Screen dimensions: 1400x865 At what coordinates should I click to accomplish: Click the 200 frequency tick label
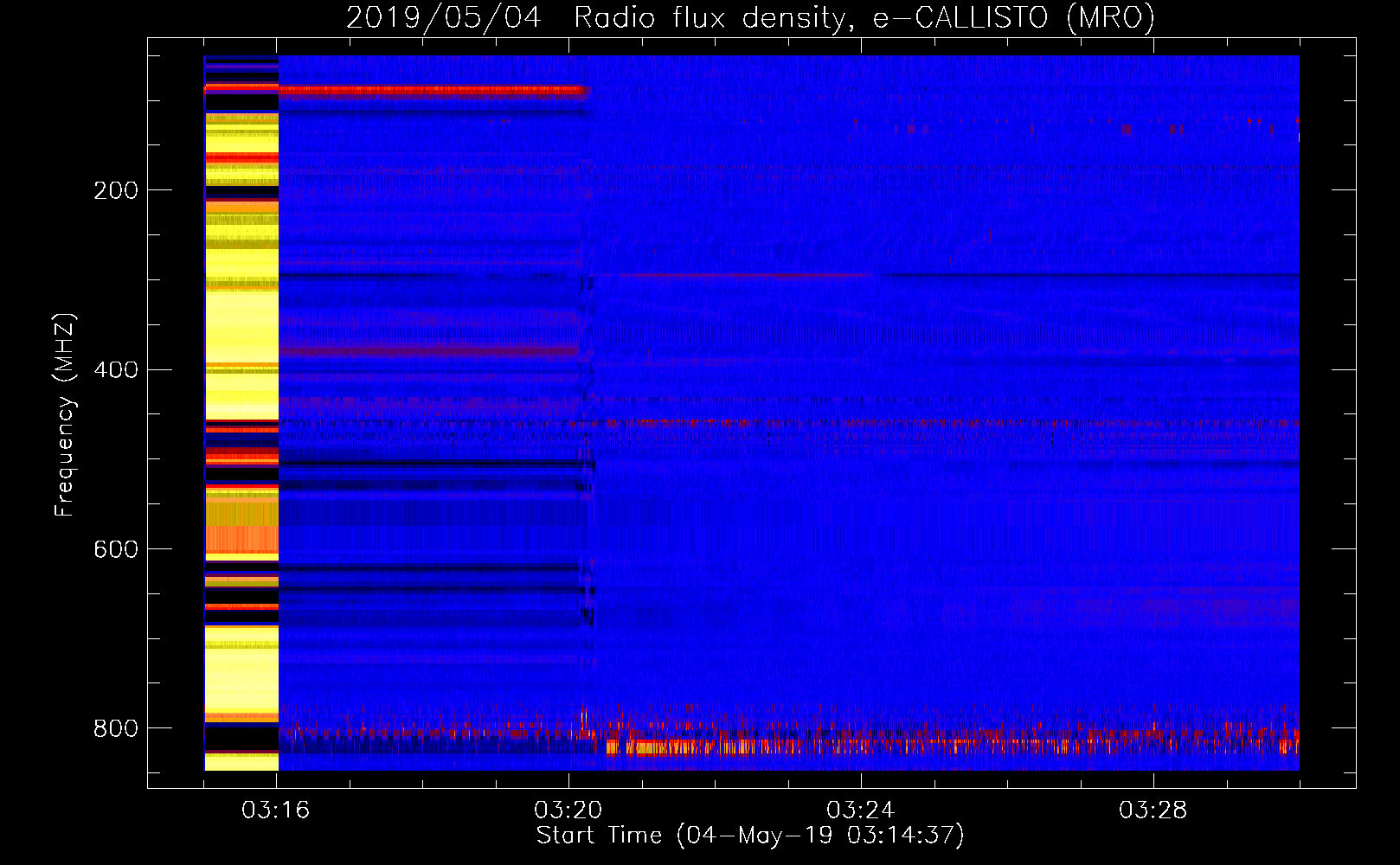click(116, 190)
